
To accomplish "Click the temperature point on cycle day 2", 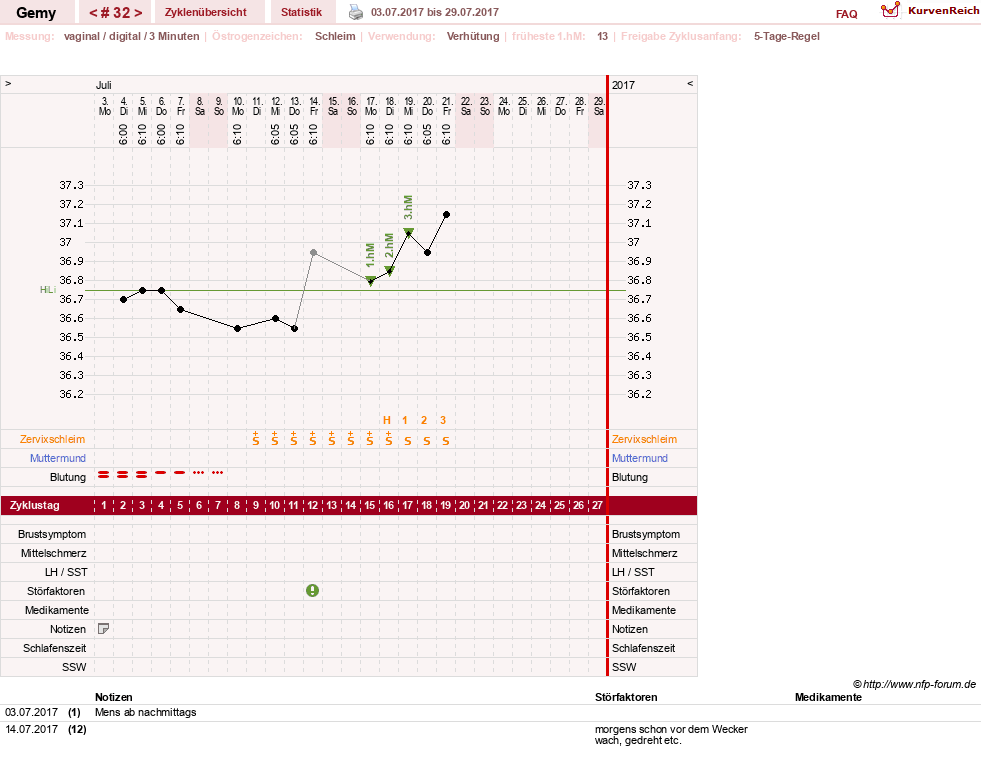I will pos(123,300).
